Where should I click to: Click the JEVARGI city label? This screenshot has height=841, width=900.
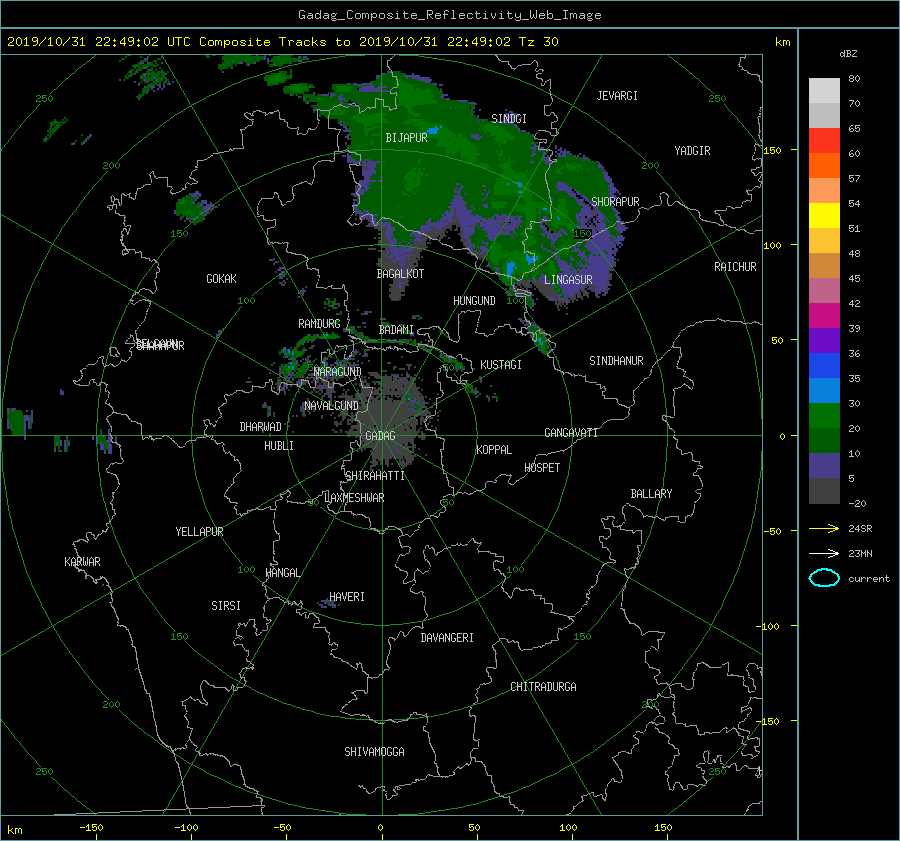617,96
